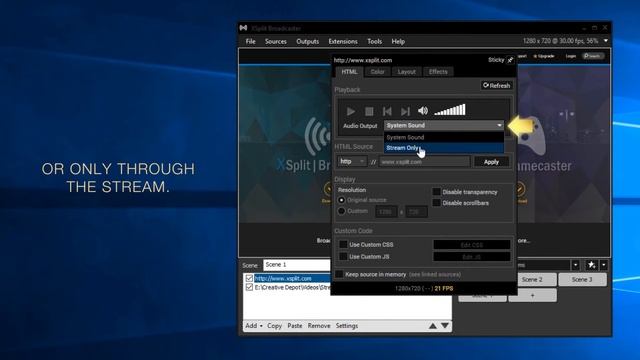Enable Disable transparency checkbox
640x360 pixels.
pos(436,192)
